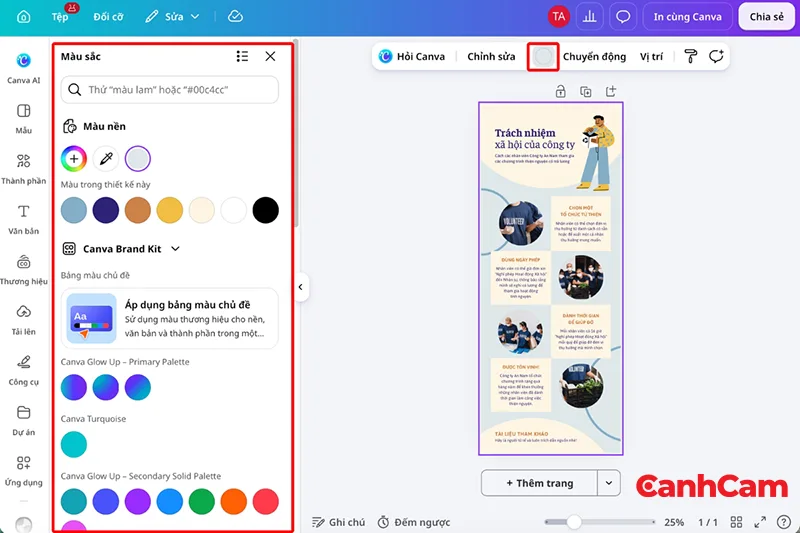Choose the brown-orange design color

[138, 210]
